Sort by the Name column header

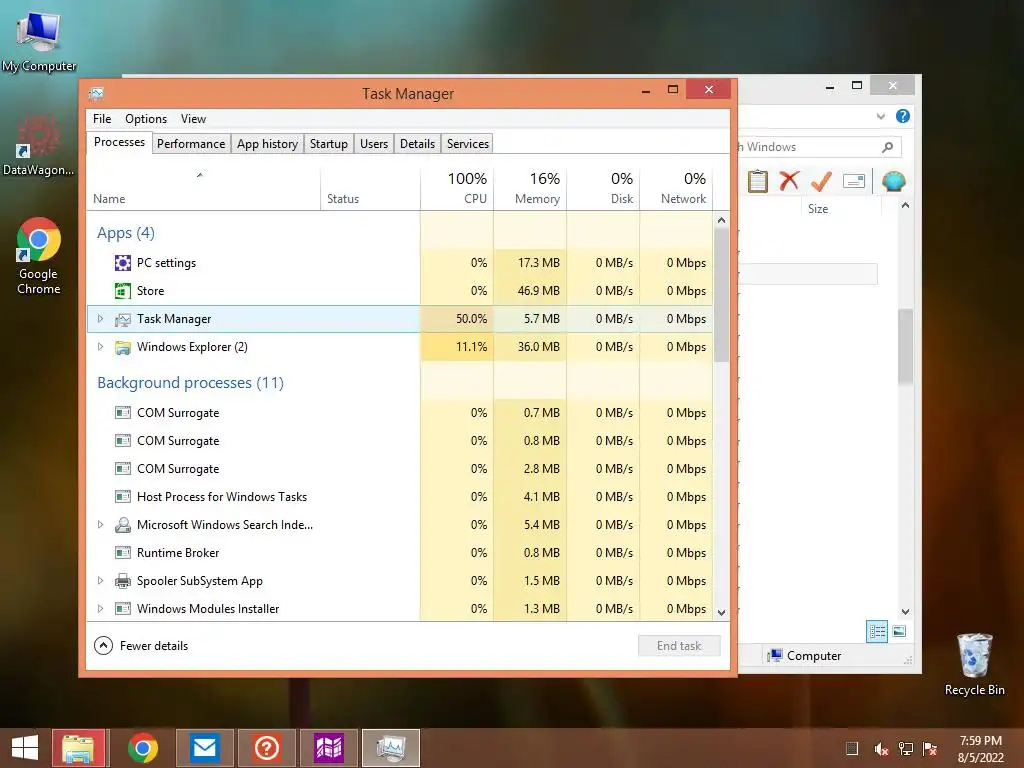coord(203,189)
